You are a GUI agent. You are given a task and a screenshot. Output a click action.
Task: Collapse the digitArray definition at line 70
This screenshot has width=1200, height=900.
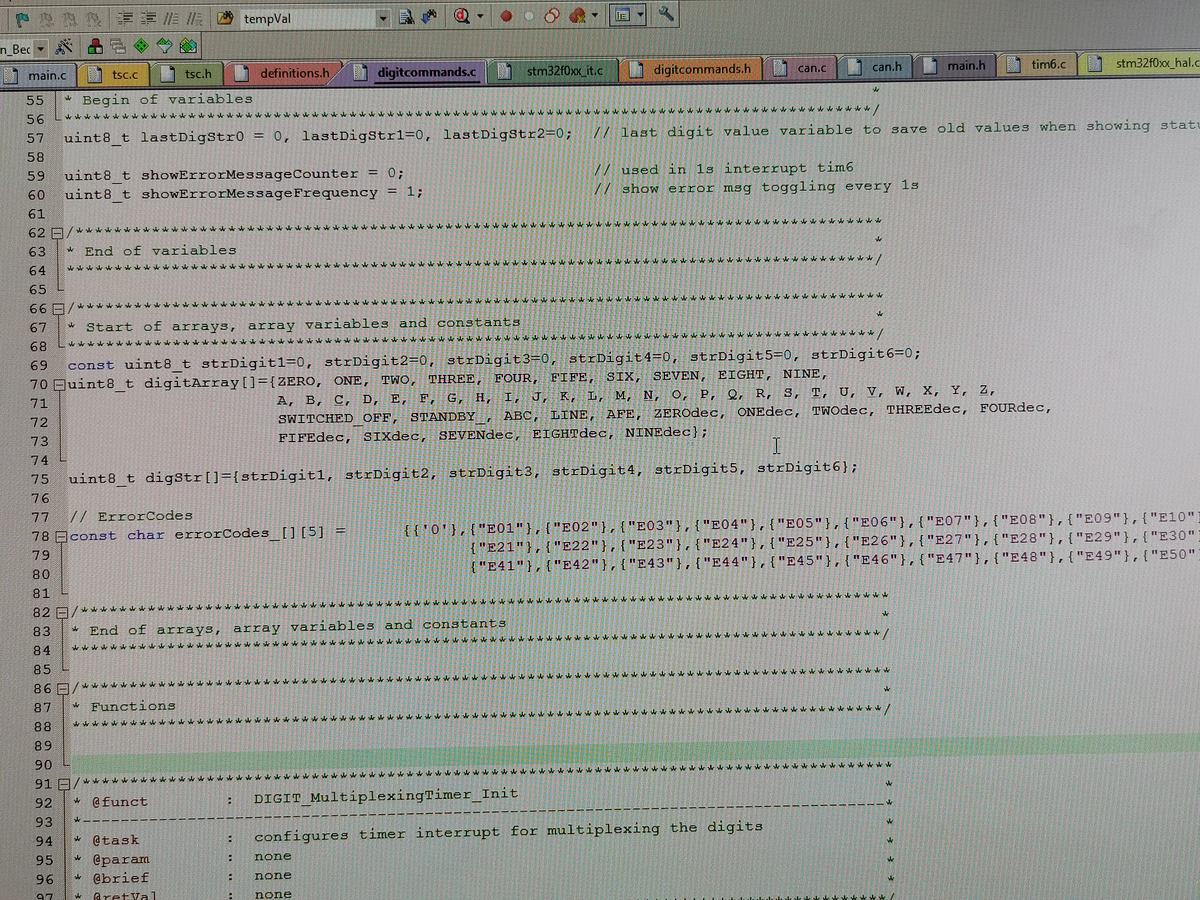[x=58, y=385]
